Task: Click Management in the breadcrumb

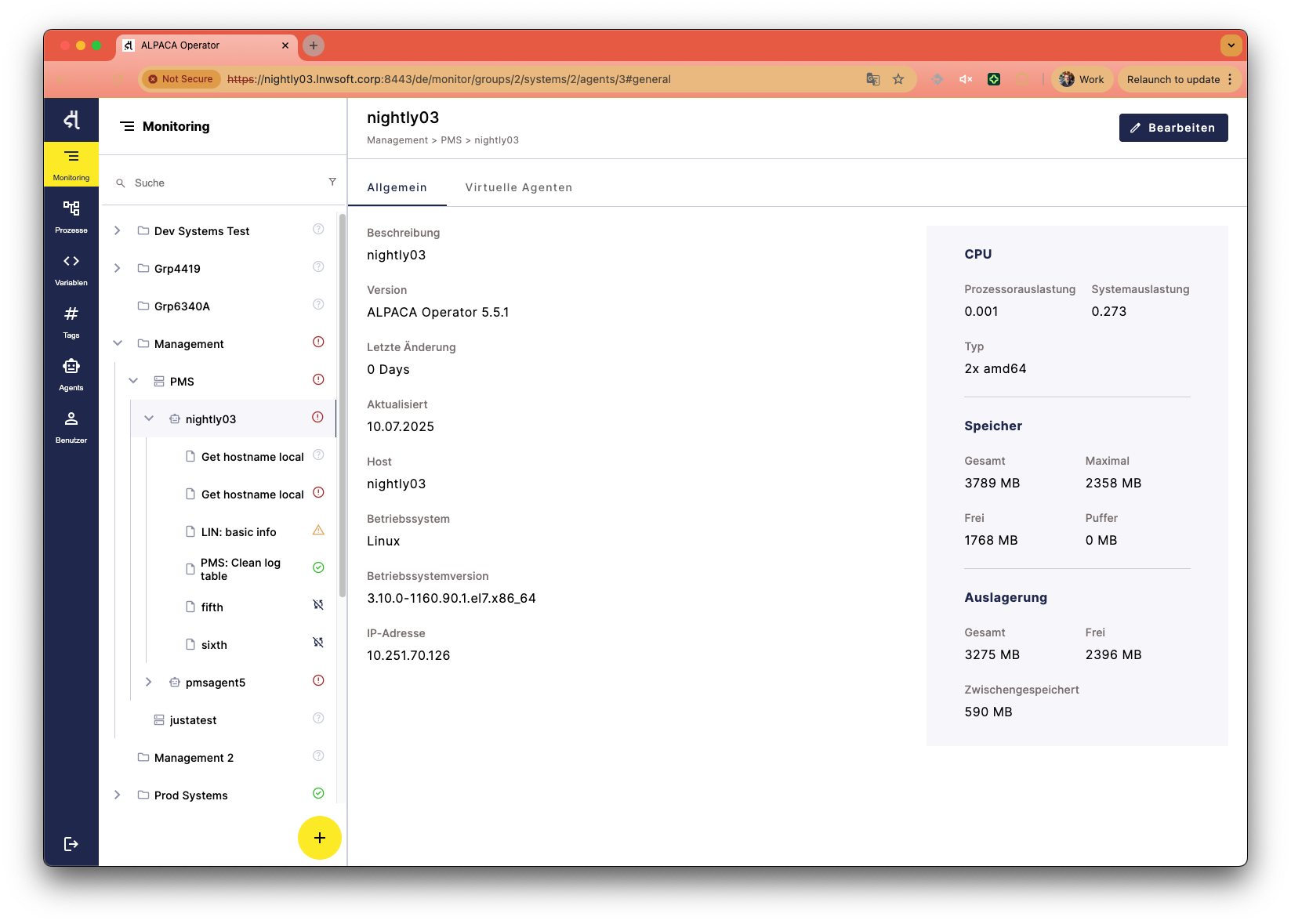Action: pos(397,140)
